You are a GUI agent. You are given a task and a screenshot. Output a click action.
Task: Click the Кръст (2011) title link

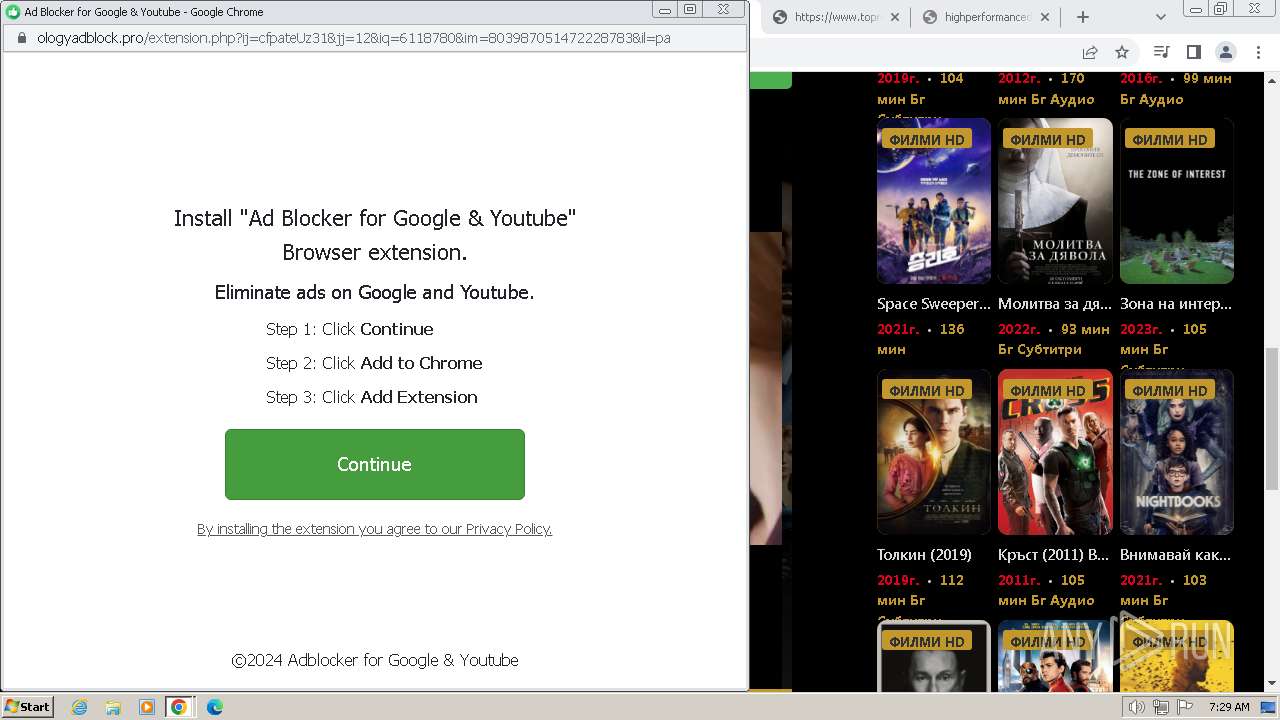coord(1054,555)
